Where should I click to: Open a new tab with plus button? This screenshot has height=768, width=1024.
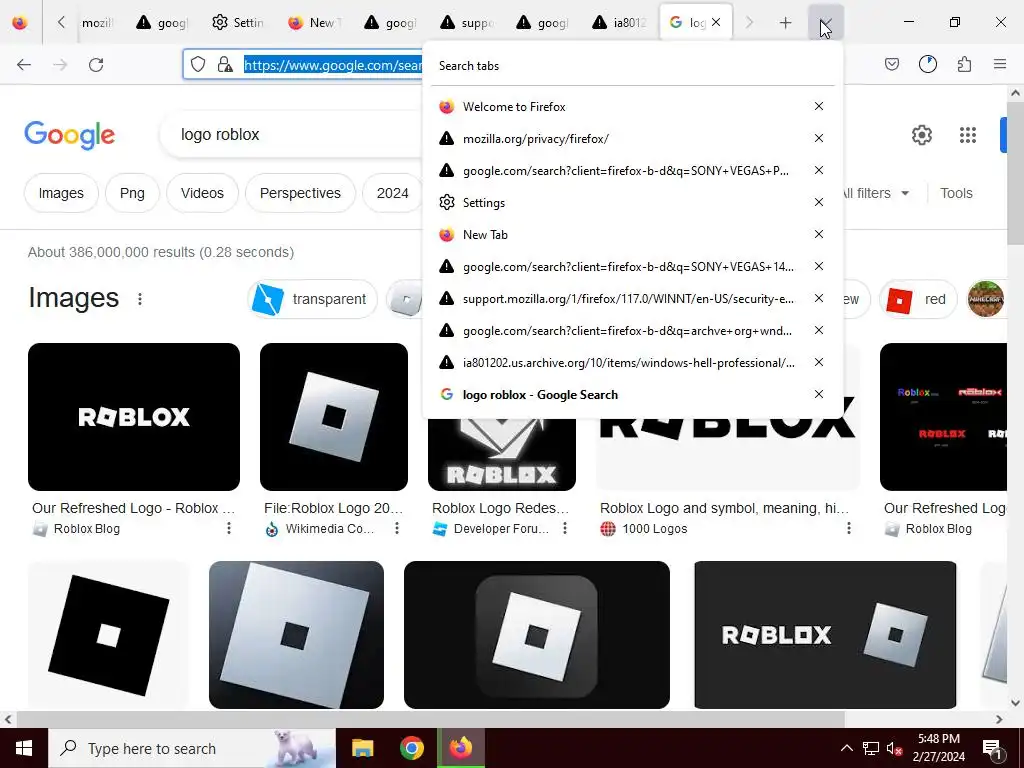(x=785, y=23)
